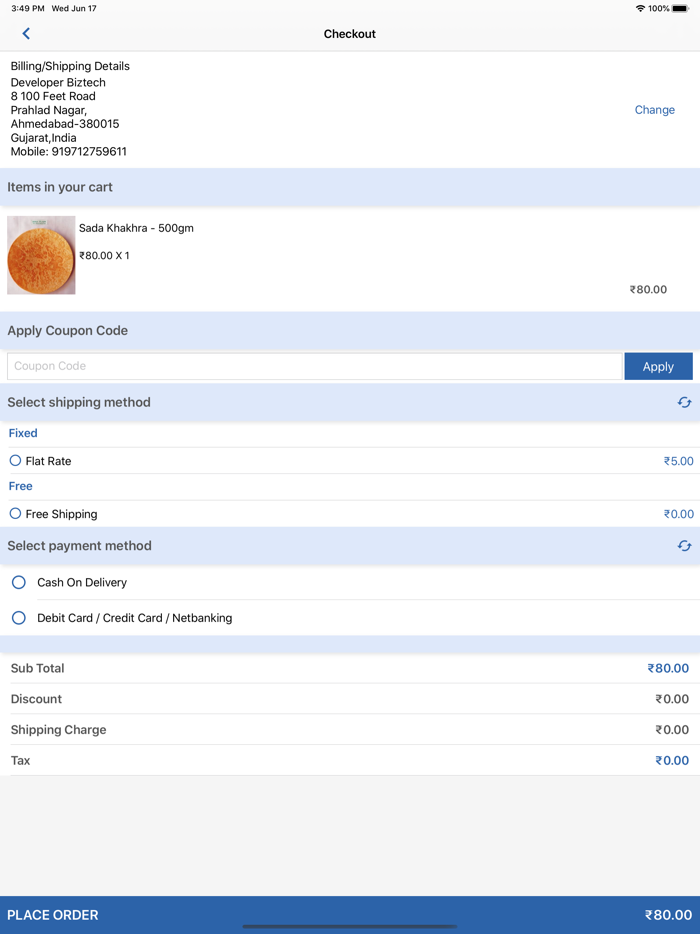700x934 pixels.
Task: Choose Cash On Delivery payment
Action: [x=19, y=582]
